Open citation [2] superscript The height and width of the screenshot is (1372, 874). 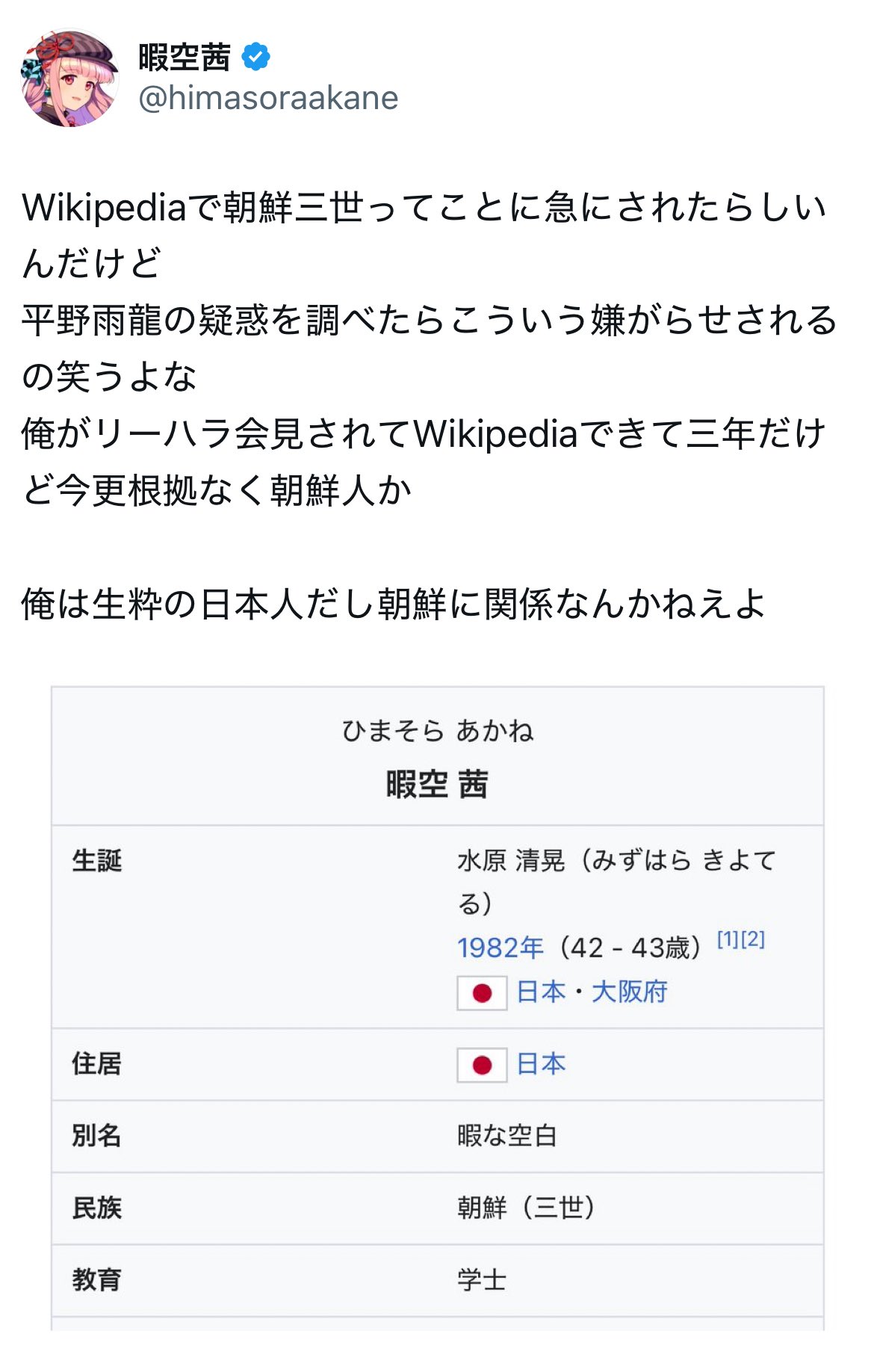click(x=753, y=939)
